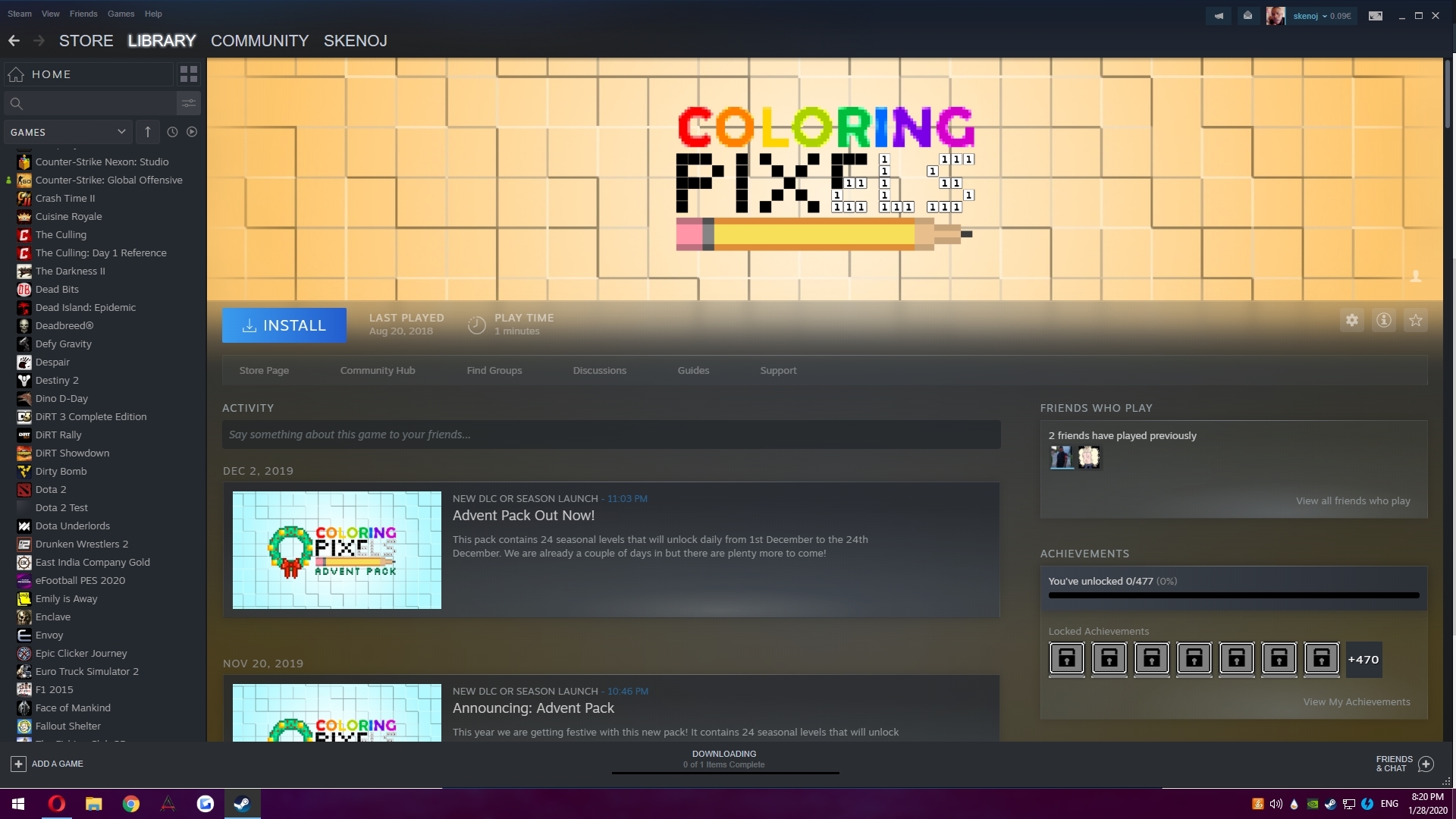Sort games list with the up arrow
This screenshot has width=1456, height=819.
(148, 132)
